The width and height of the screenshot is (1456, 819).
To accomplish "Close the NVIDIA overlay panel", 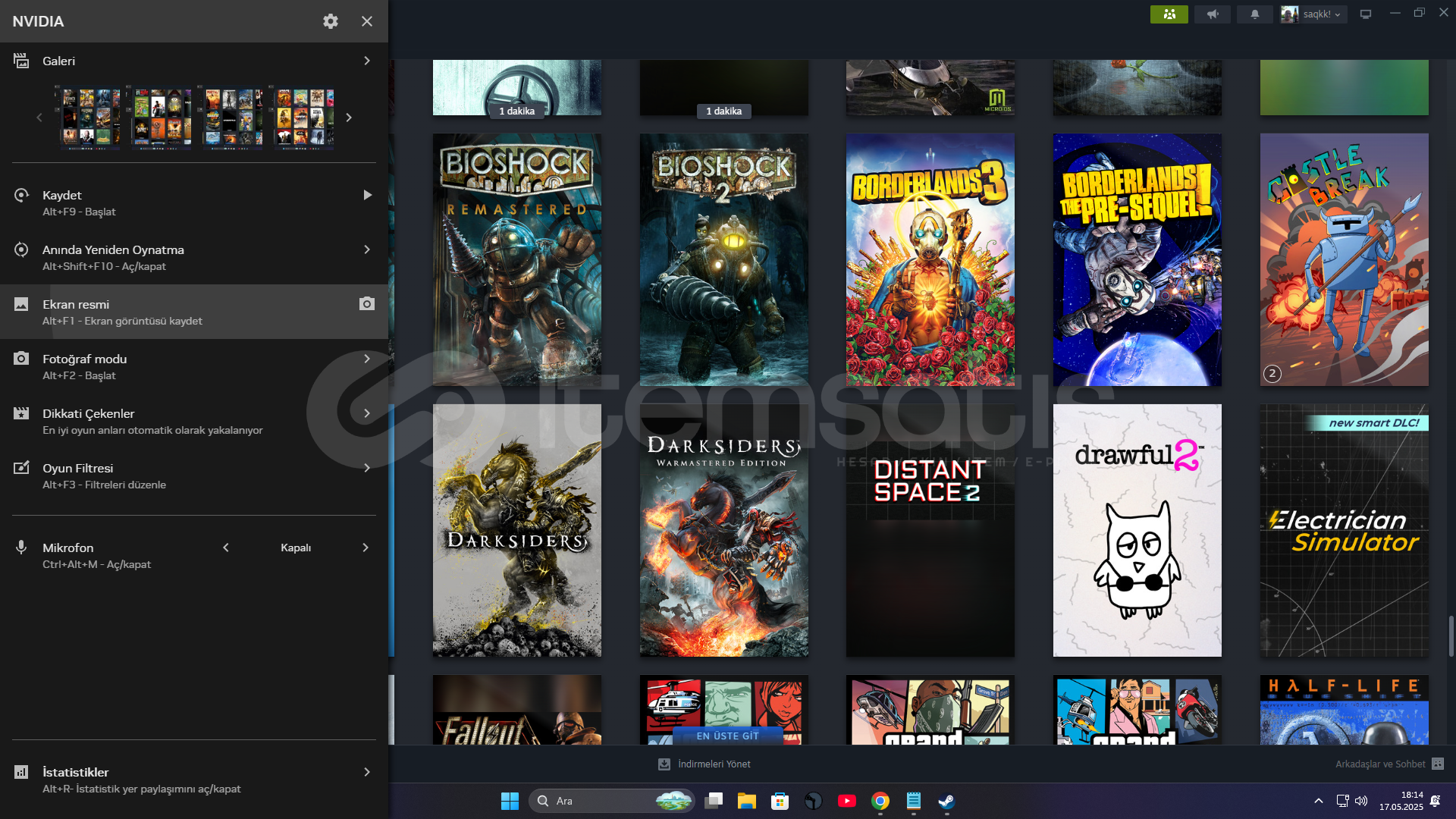I will click(x=367, y=21).
